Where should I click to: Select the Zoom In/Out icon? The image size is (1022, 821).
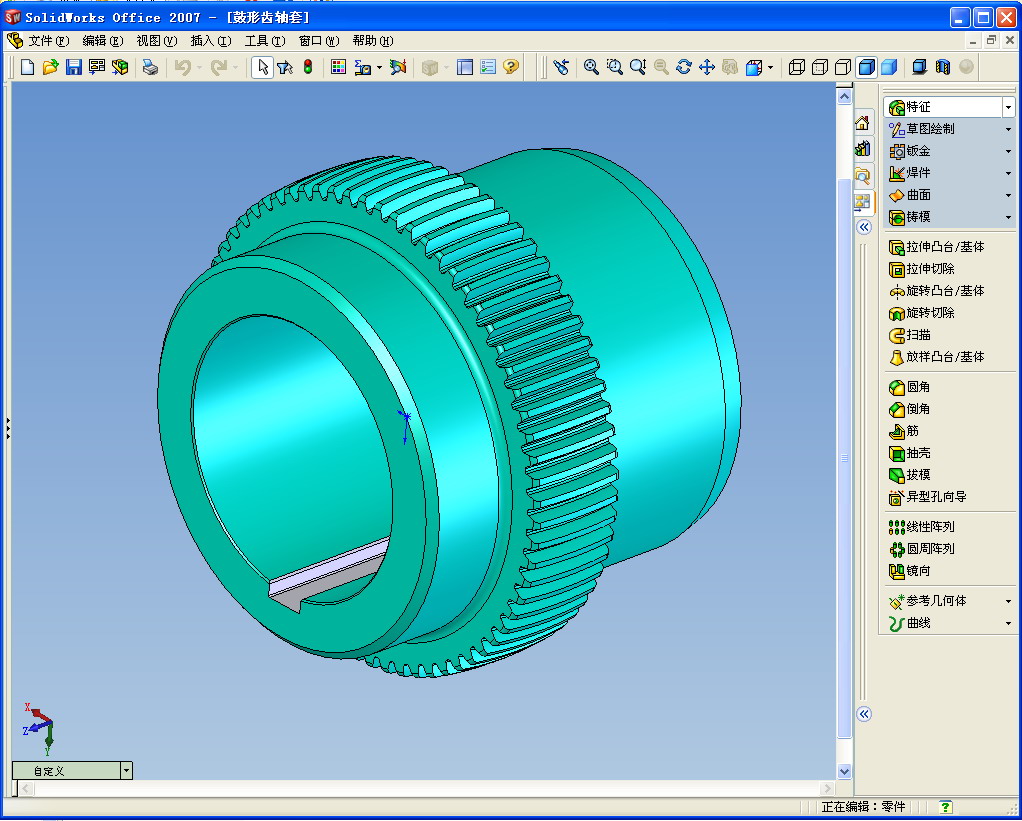(638, 66)
